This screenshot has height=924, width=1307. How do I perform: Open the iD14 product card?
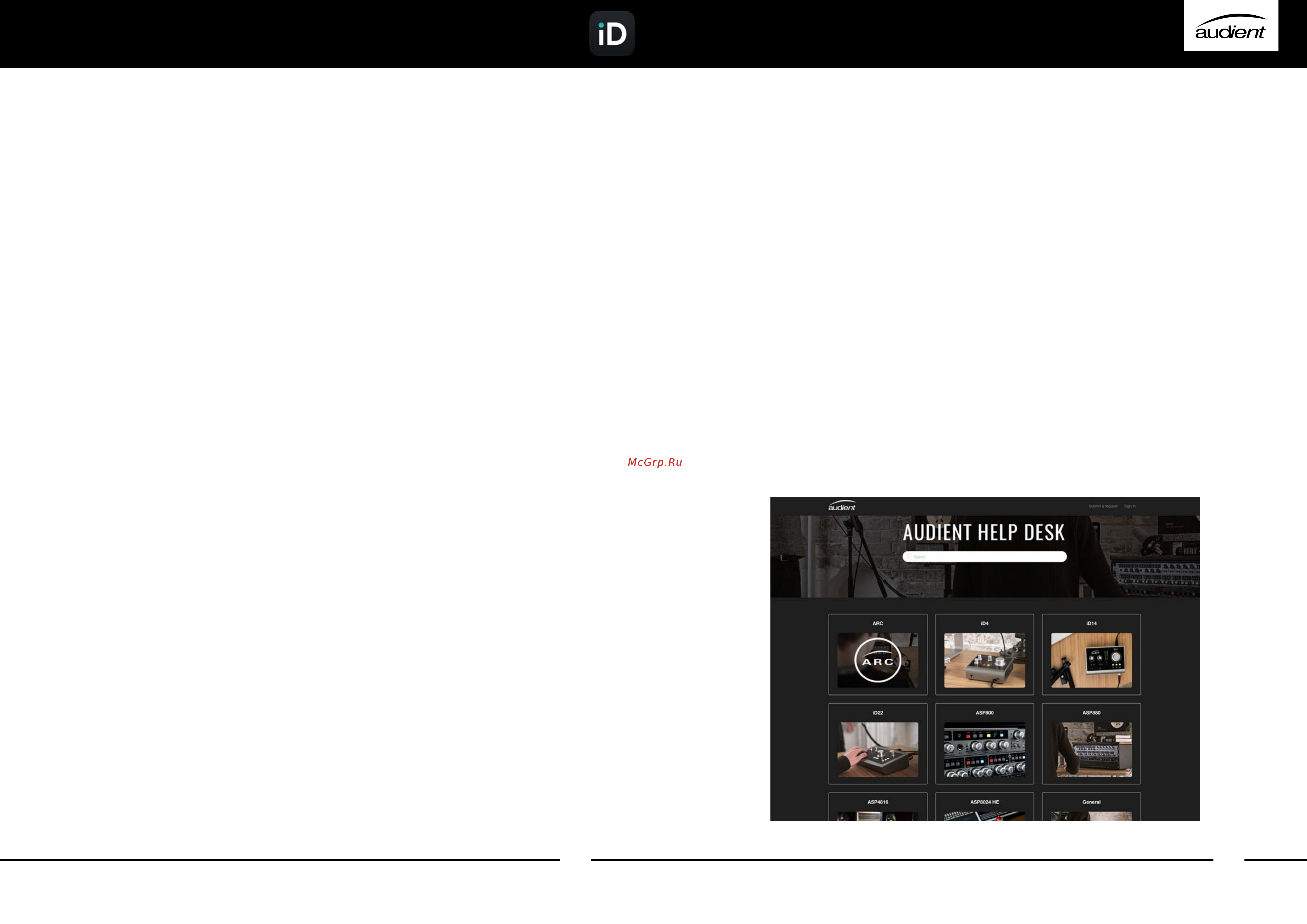click(1091, 654)
